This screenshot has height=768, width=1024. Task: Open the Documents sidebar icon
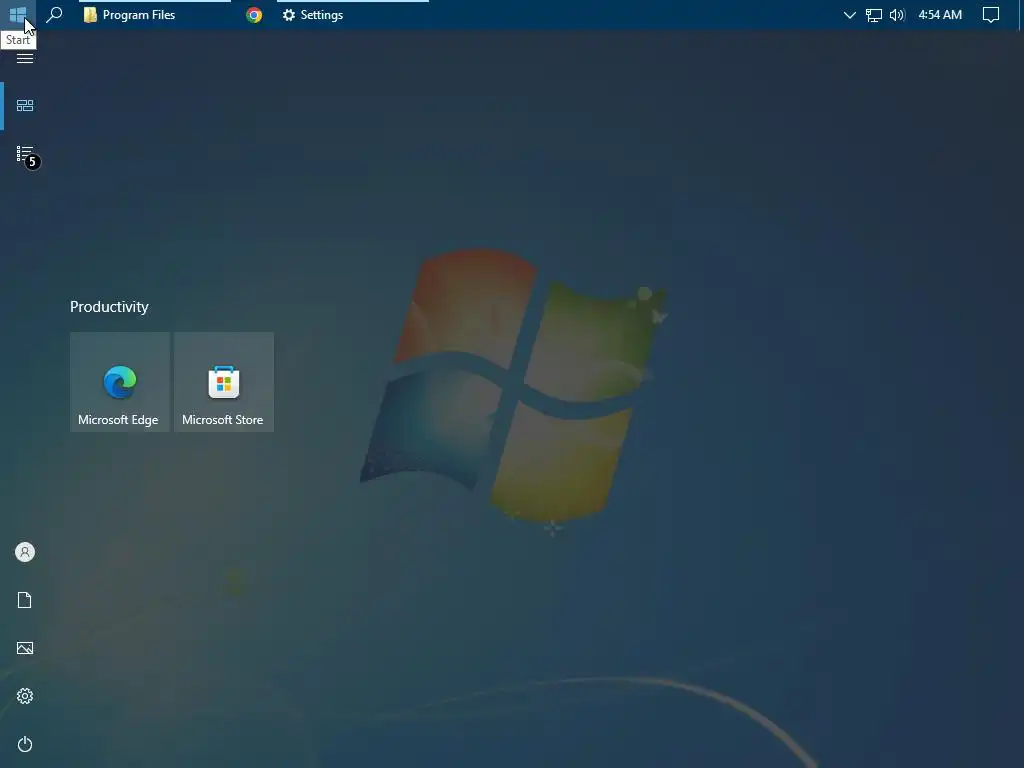point(25,600)
